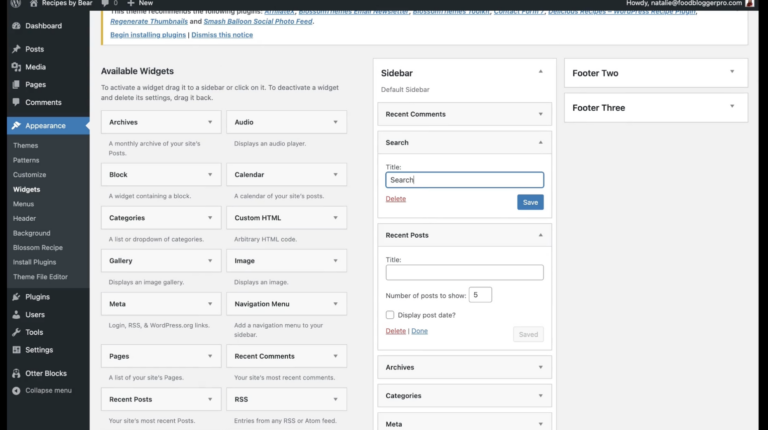The image size is (768, 430).
Task: Expand the Archives widget in Sidebar
Action: pos(541,367)
